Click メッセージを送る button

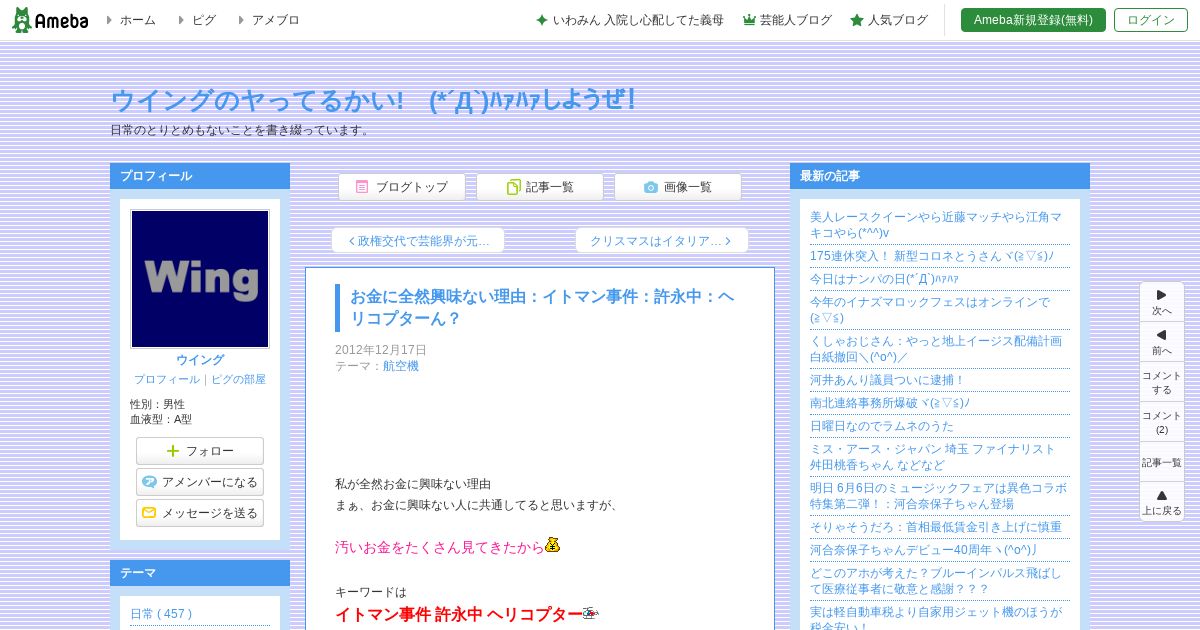[200, 513]
